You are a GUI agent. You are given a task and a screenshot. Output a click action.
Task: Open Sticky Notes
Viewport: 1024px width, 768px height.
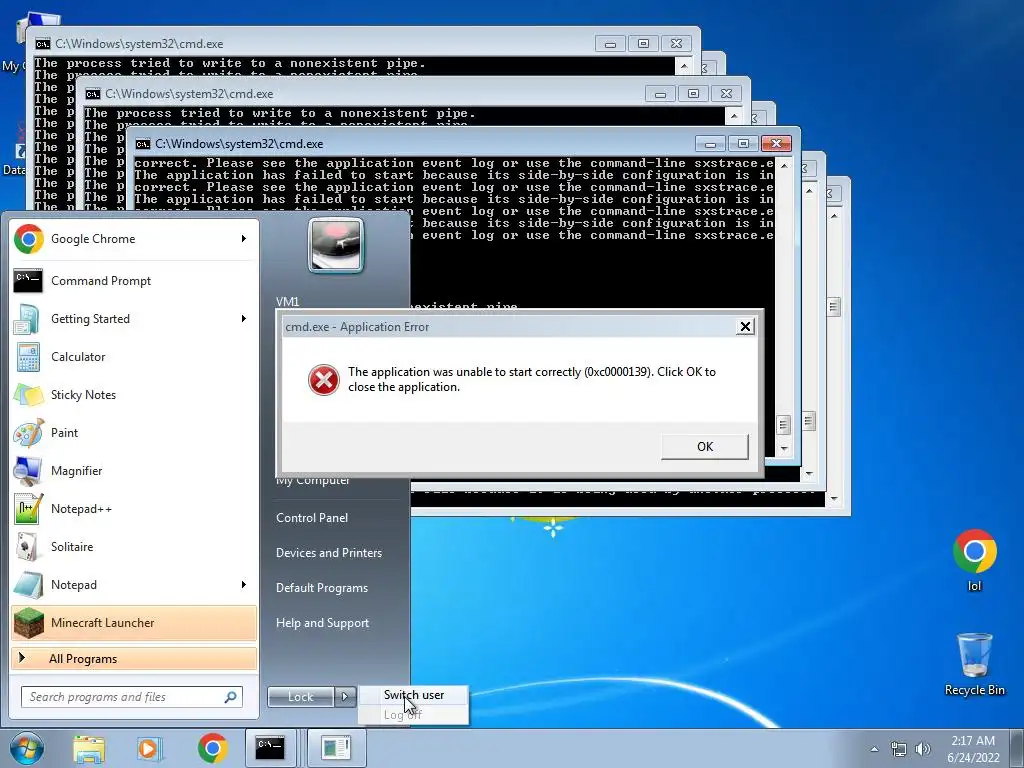[x=133, y=394]
